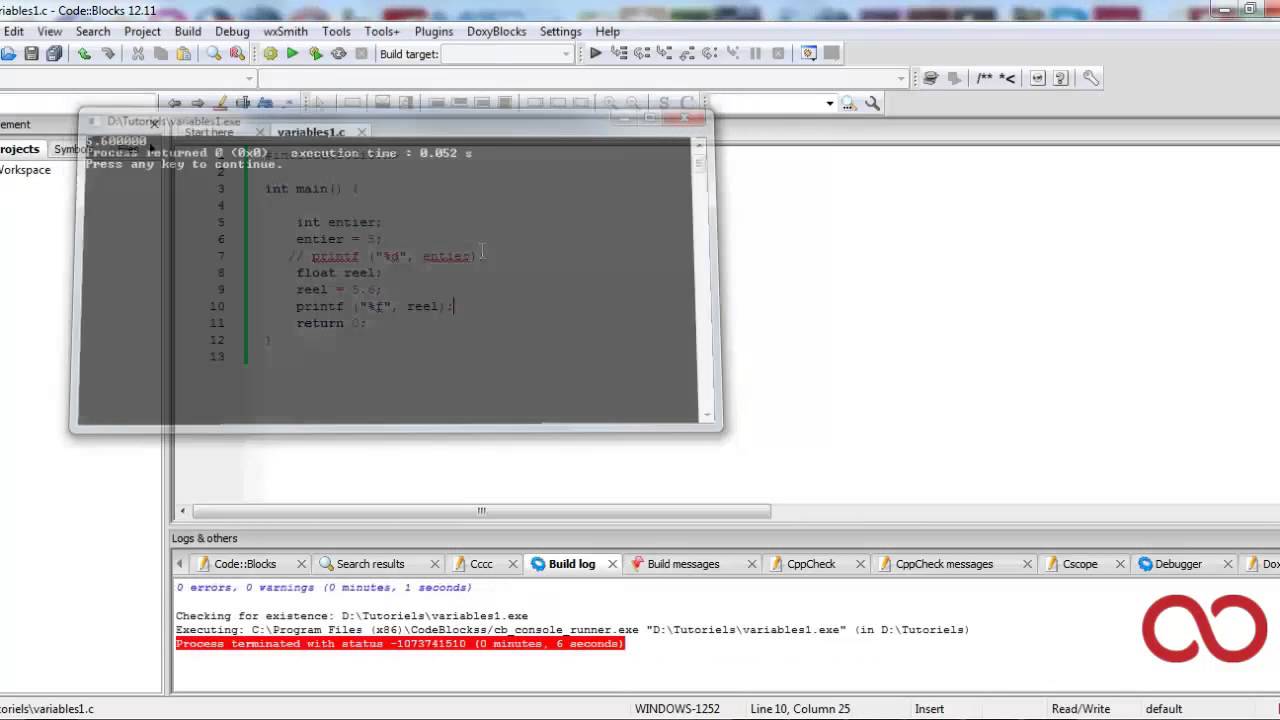Click the Save file icon
1280x720 pixels.
point(31,54)
